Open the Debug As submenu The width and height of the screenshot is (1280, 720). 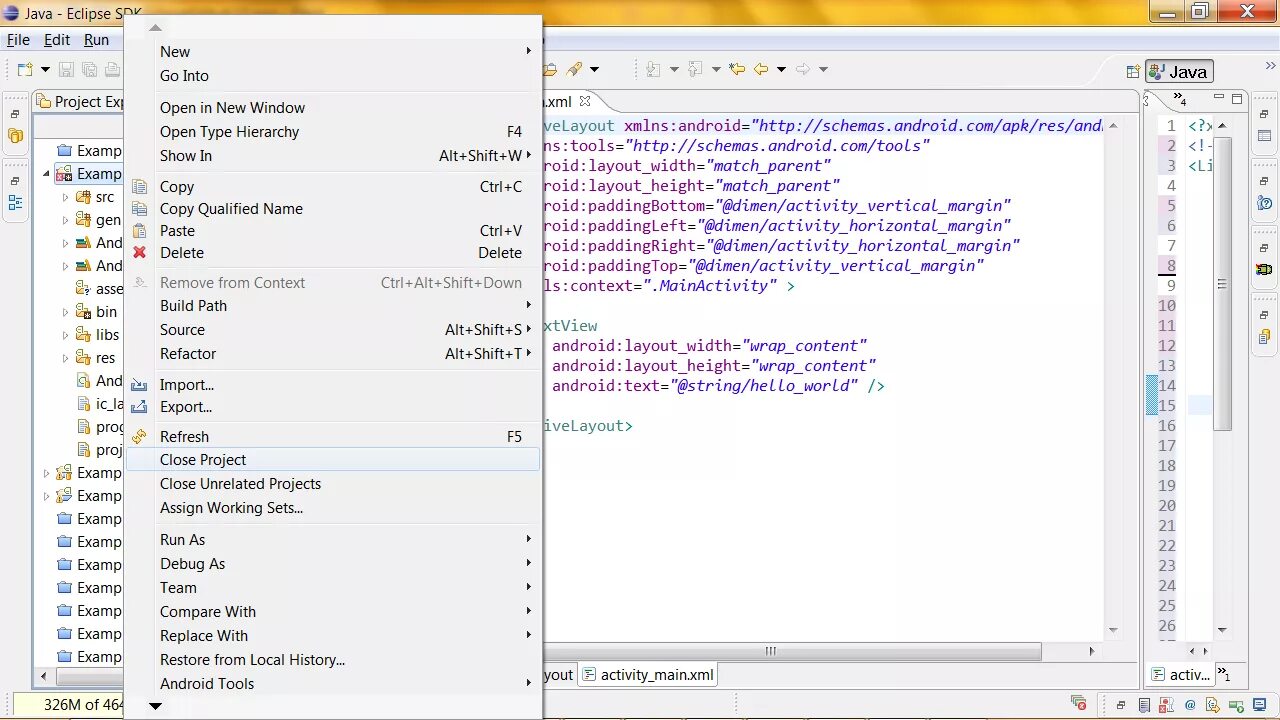pos(332,564)
